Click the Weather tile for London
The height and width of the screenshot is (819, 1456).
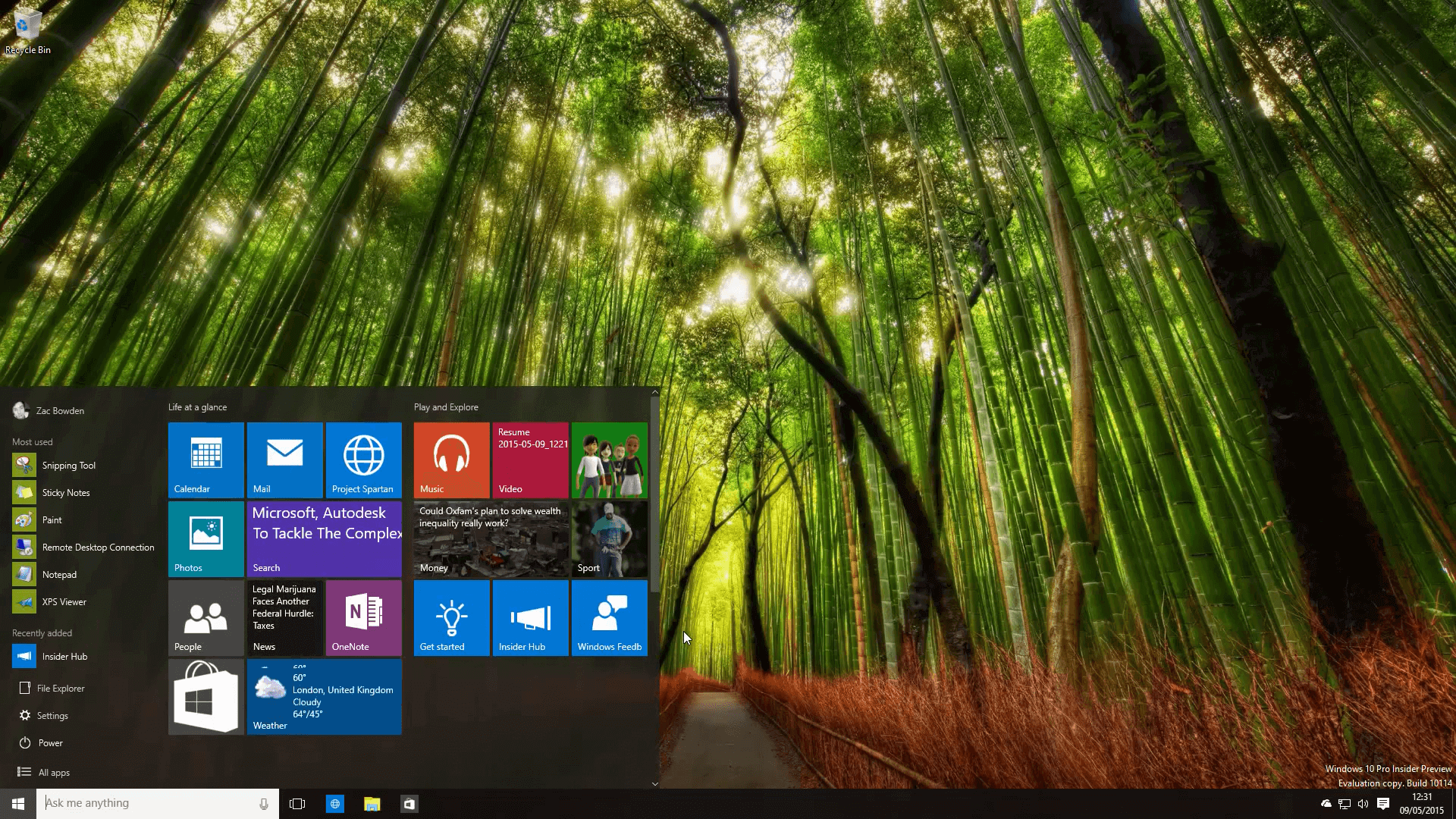(x=325, y=697)
